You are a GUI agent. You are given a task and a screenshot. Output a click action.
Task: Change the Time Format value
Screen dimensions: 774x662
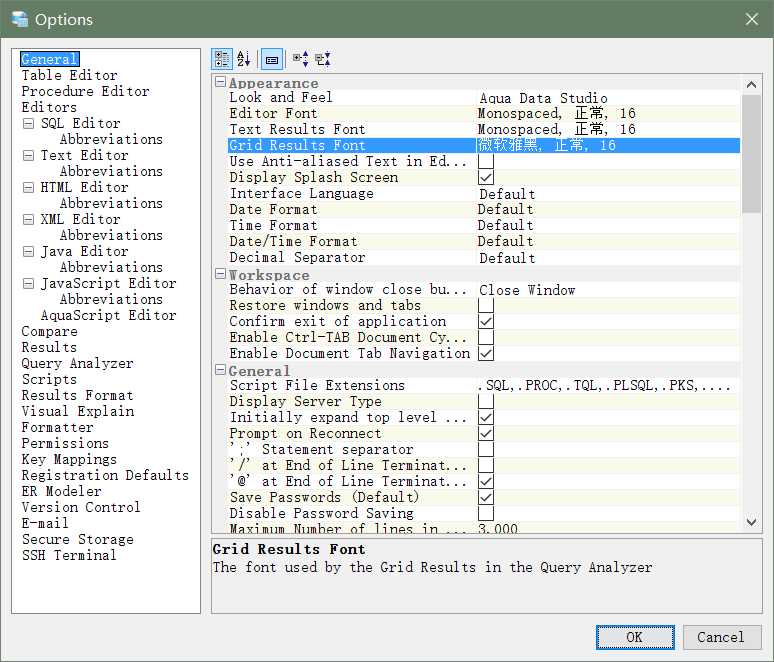tap(608, 226)
